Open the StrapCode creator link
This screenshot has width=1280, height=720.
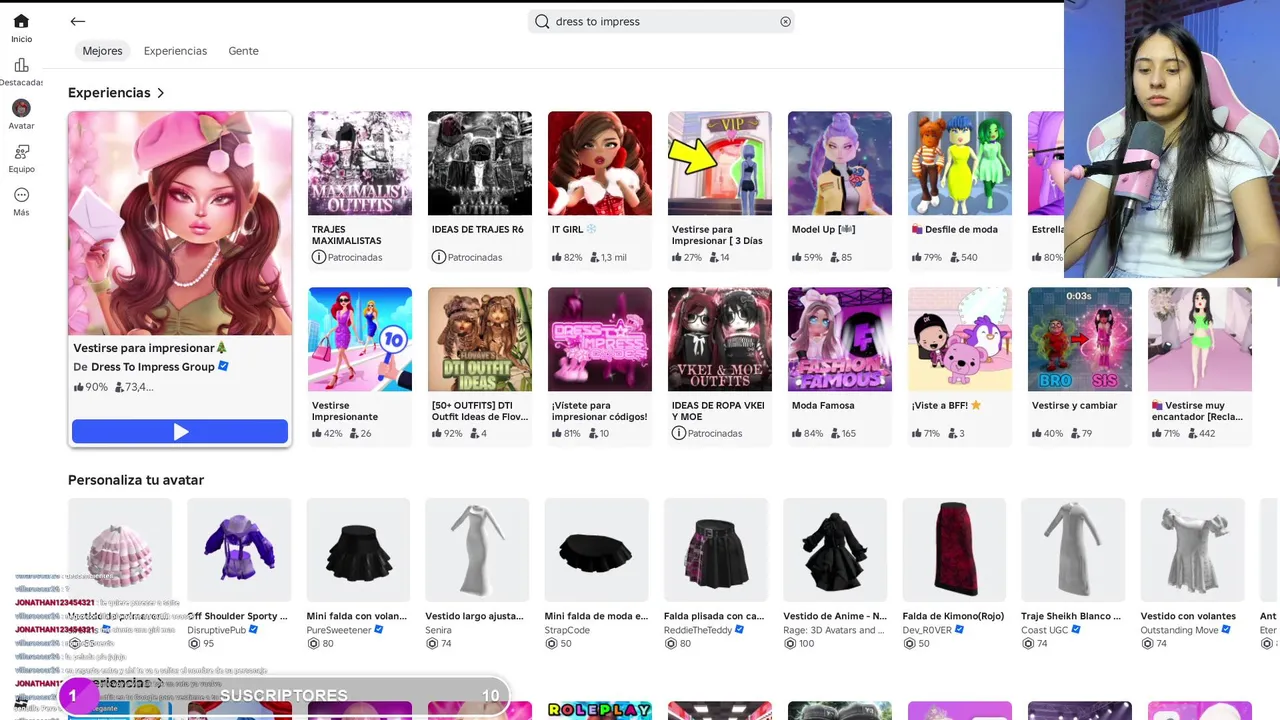pyautogui.click(x=567, y=630)
